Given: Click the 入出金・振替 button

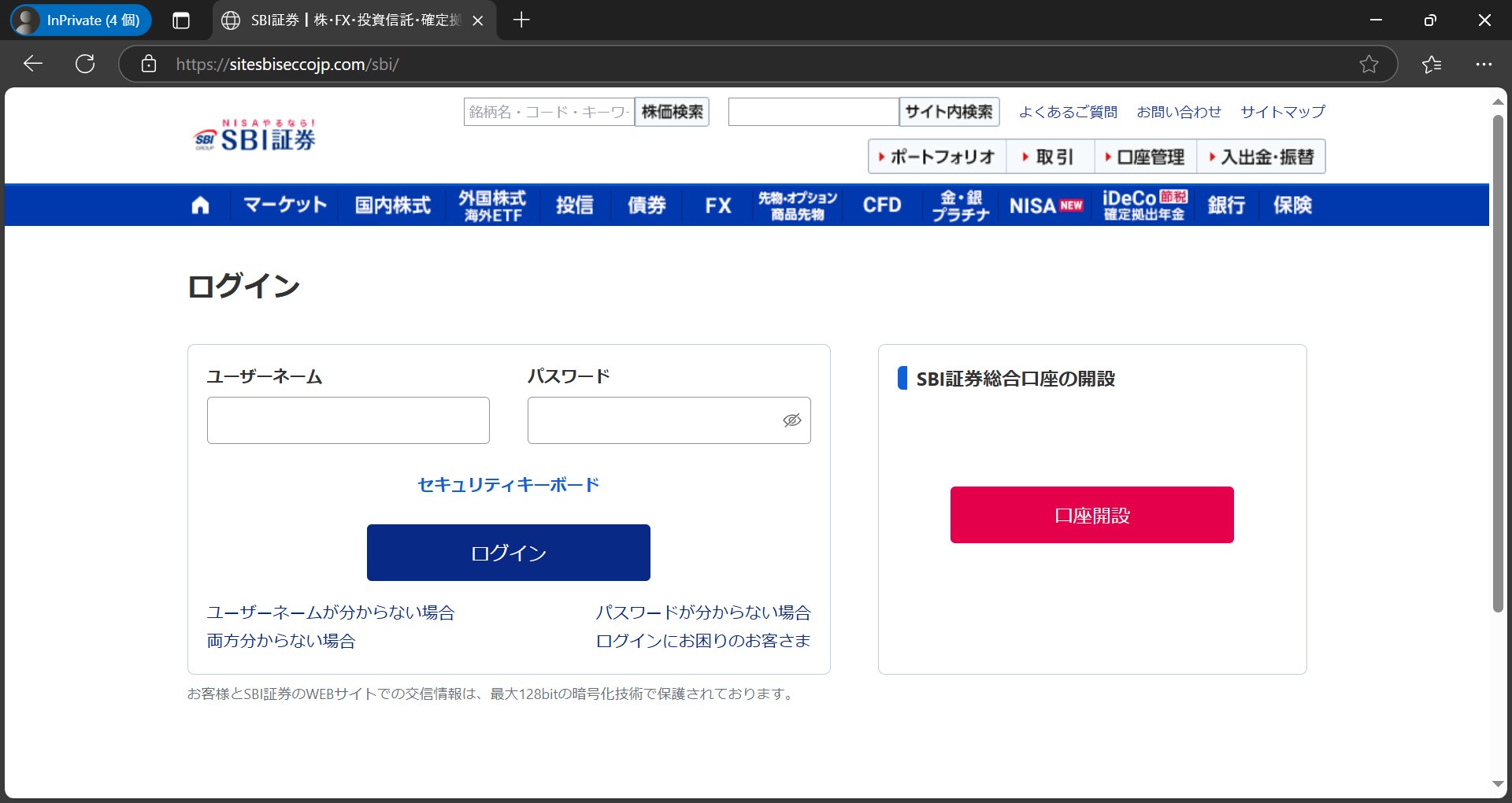Looking at the screenshot, I should 1262,157.
